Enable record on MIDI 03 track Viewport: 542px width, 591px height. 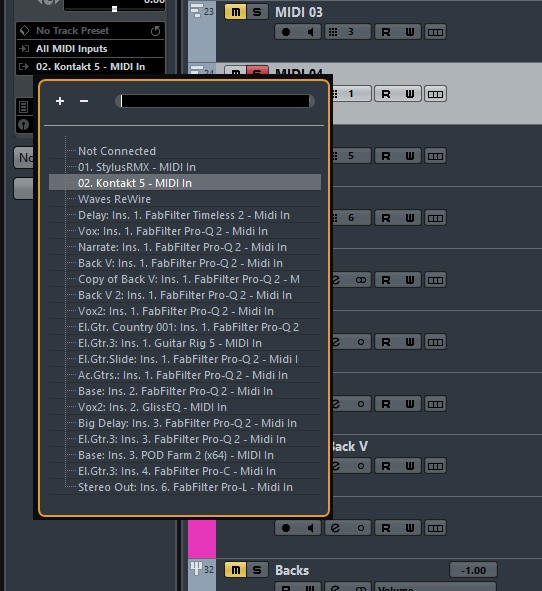click(286, 32)
